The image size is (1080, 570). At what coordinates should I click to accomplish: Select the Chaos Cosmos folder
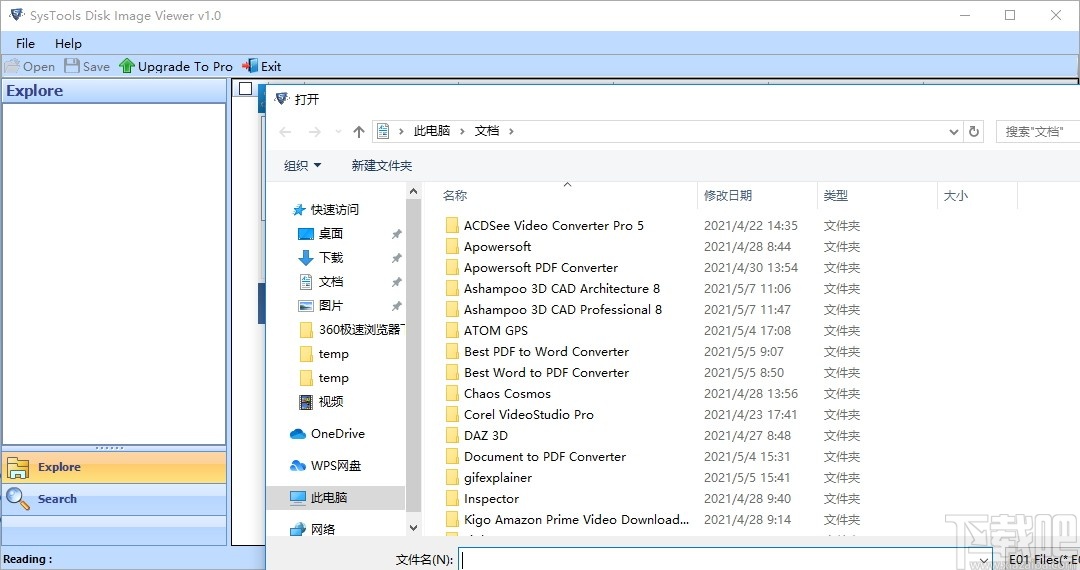tap(507, 394)
